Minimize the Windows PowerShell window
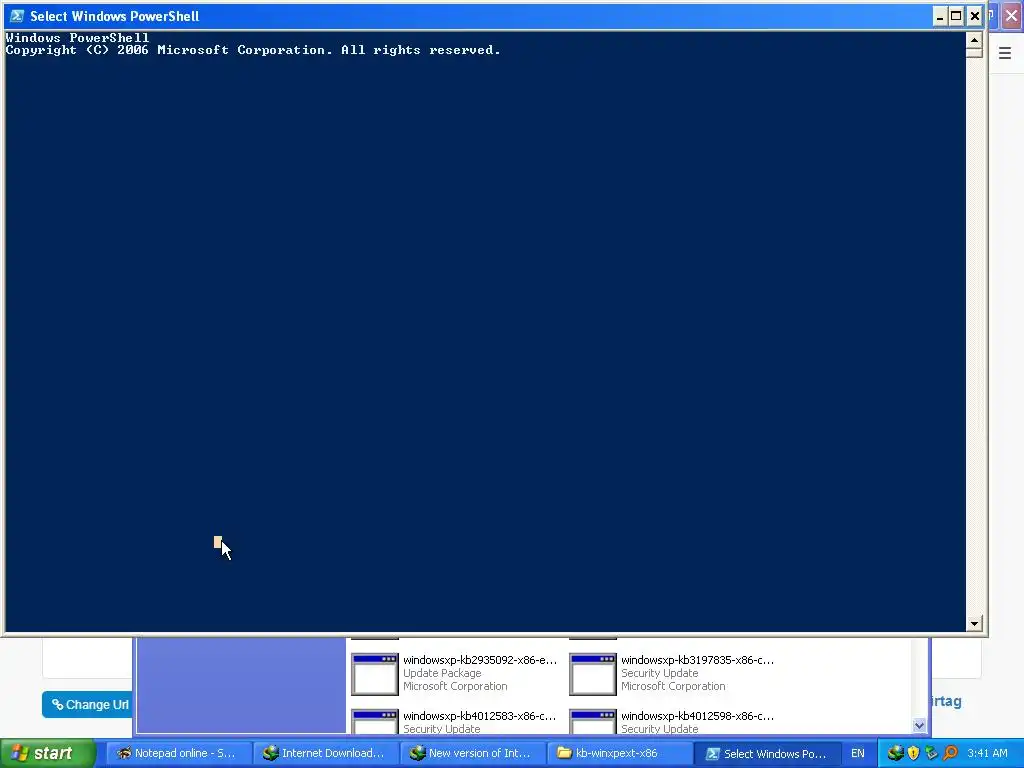The width and height of the screenshot is (1024, 768). click(940, 16)
